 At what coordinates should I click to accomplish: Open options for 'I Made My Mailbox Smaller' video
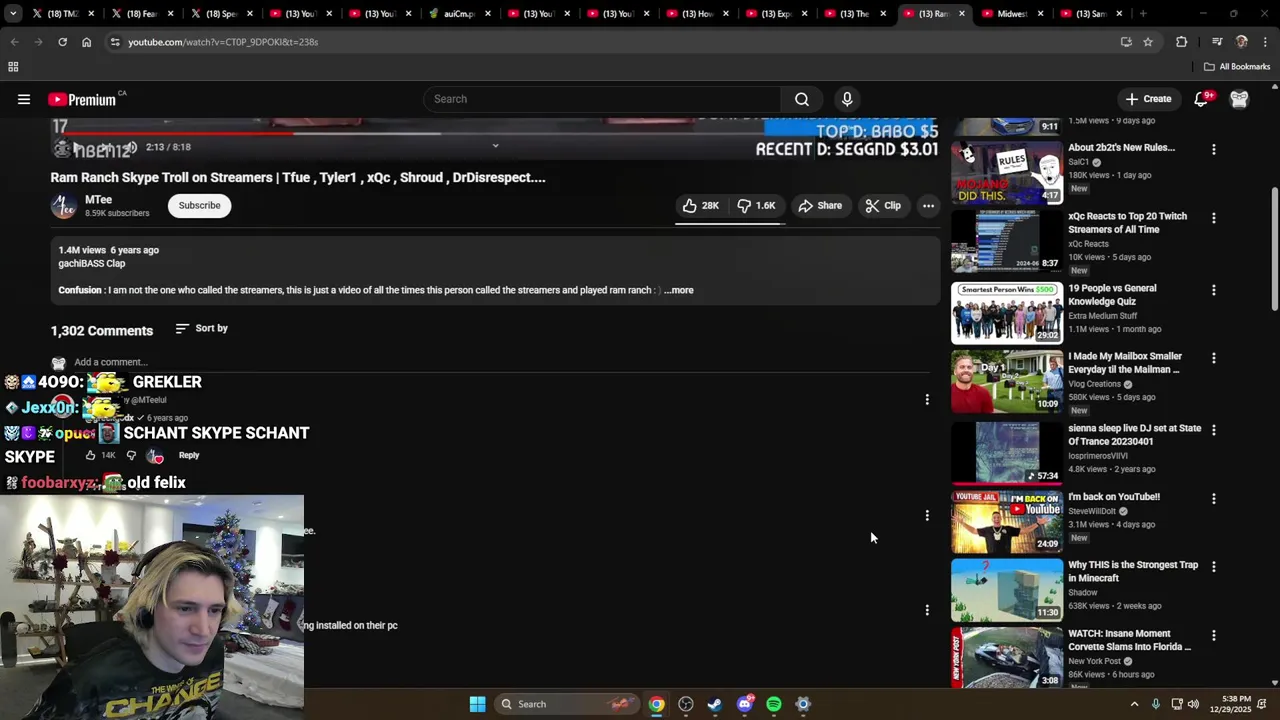point(1214,358)
